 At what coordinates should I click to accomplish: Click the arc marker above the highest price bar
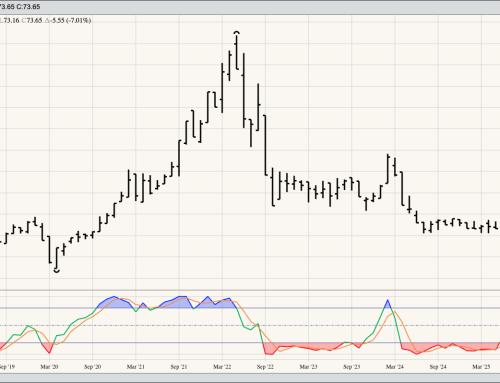click(x=237, y=32)
